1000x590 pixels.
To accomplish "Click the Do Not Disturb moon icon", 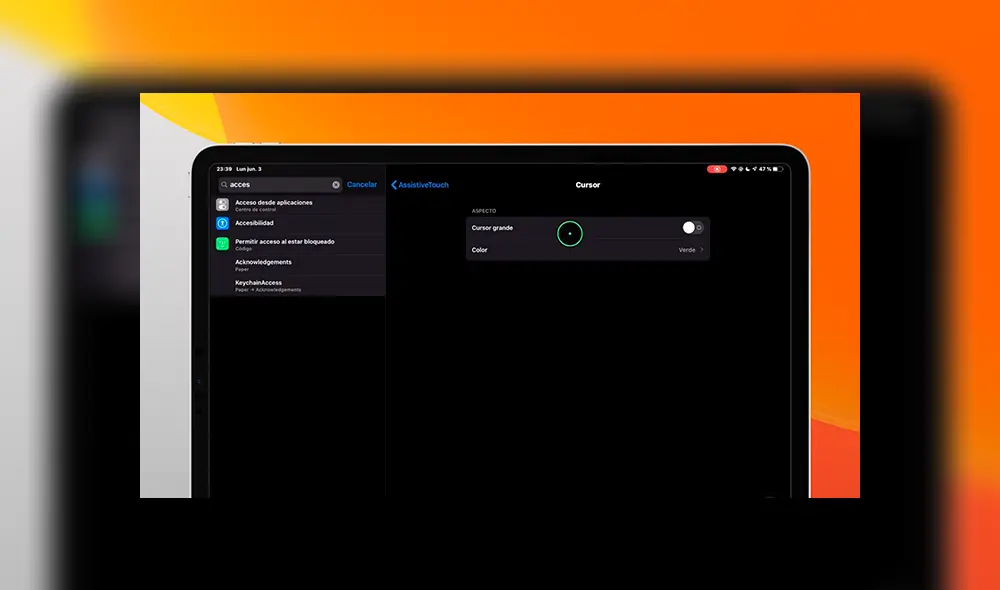I will click(747, 169).
